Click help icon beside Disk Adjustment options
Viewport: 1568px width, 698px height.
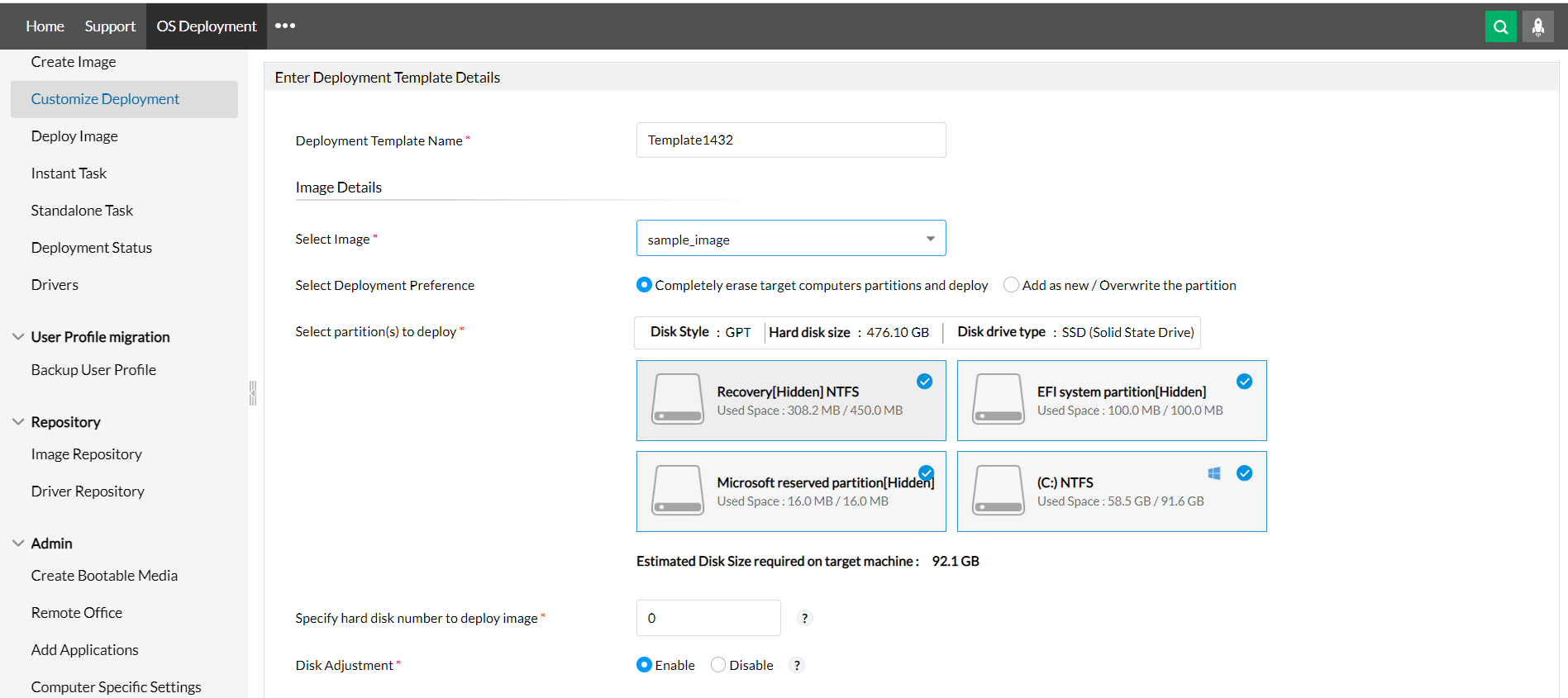pyautogui.click(x=797, y=665)
